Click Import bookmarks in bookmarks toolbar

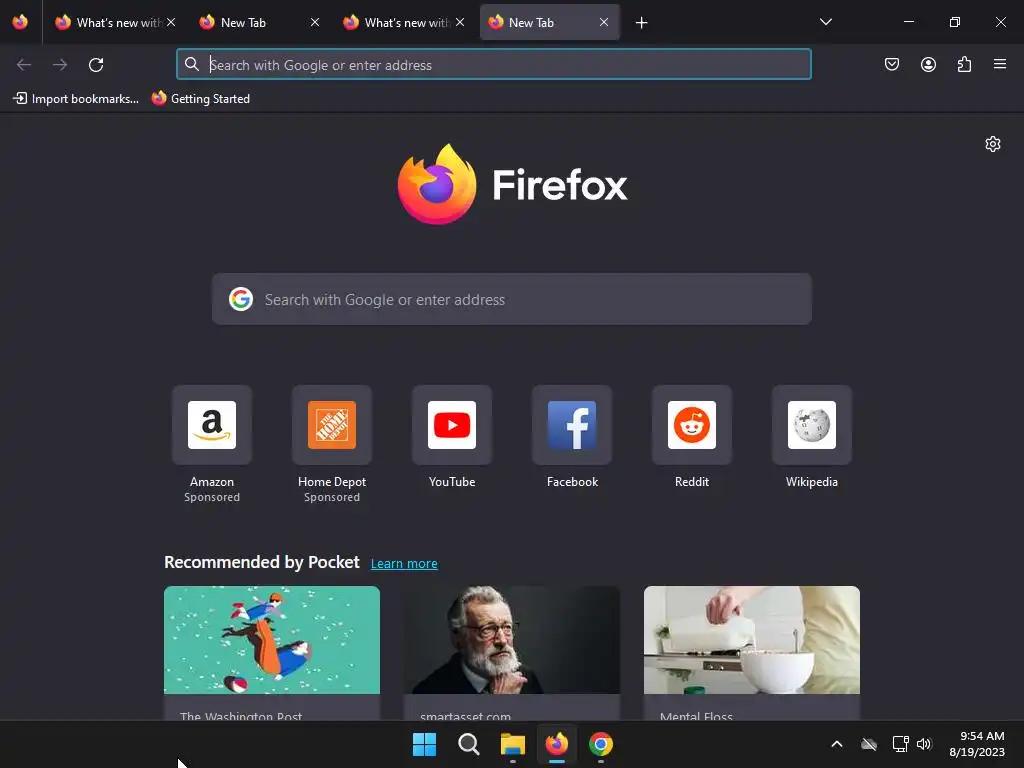(x=76, y=99)
